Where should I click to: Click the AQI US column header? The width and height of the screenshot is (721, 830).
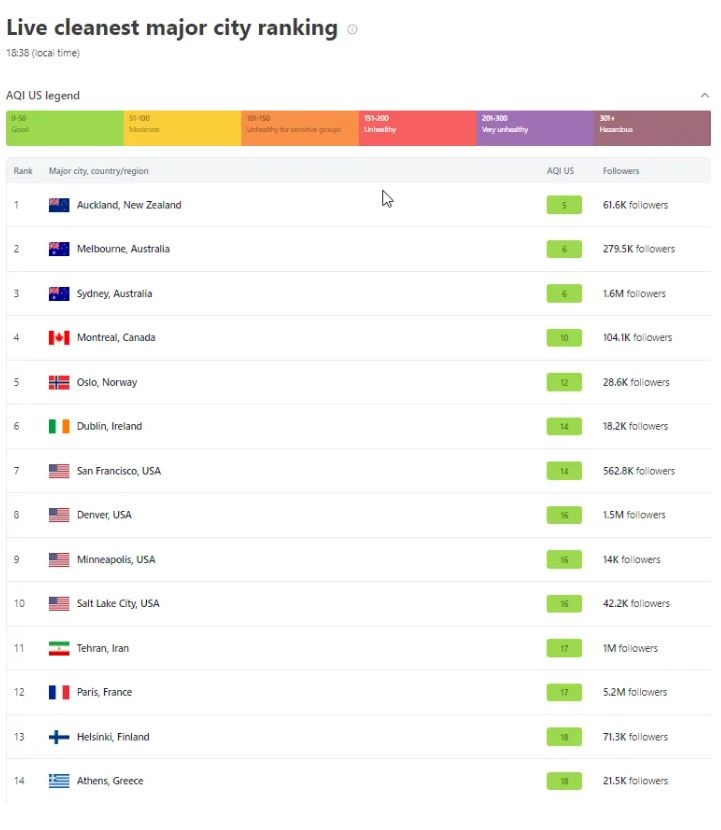[x=560, y=171]
